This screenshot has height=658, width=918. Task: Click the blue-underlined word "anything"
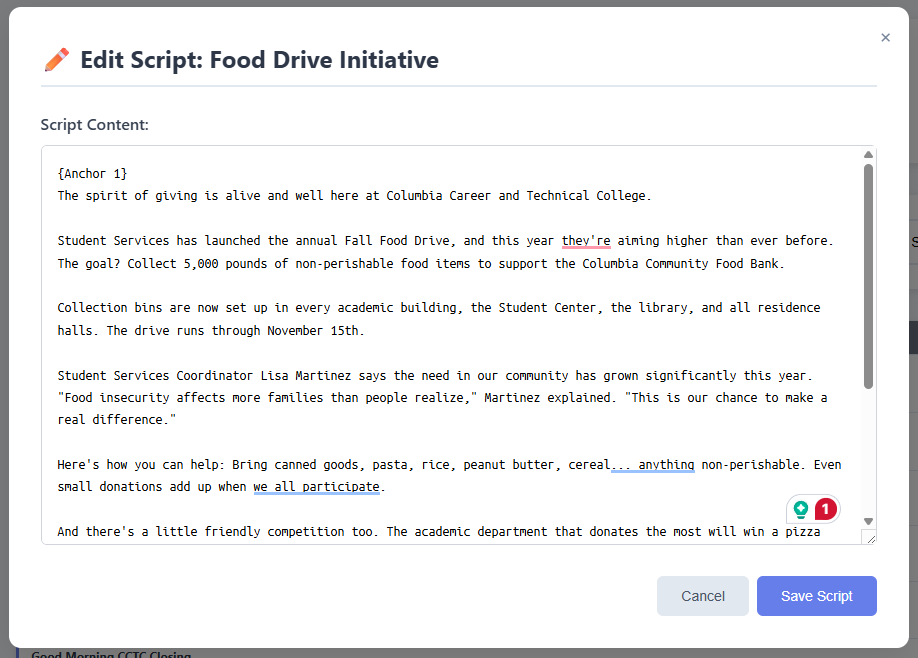coord(666,465)
